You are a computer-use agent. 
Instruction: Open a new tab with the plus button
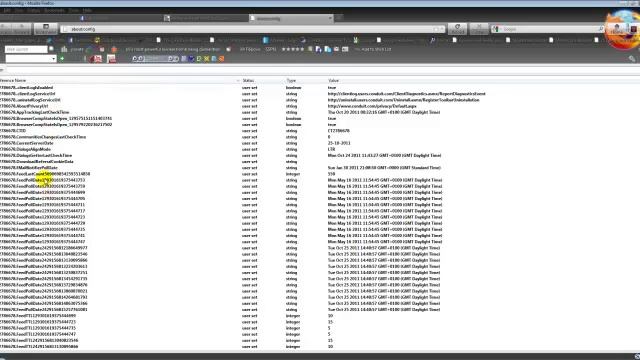[x=339, y=18]
